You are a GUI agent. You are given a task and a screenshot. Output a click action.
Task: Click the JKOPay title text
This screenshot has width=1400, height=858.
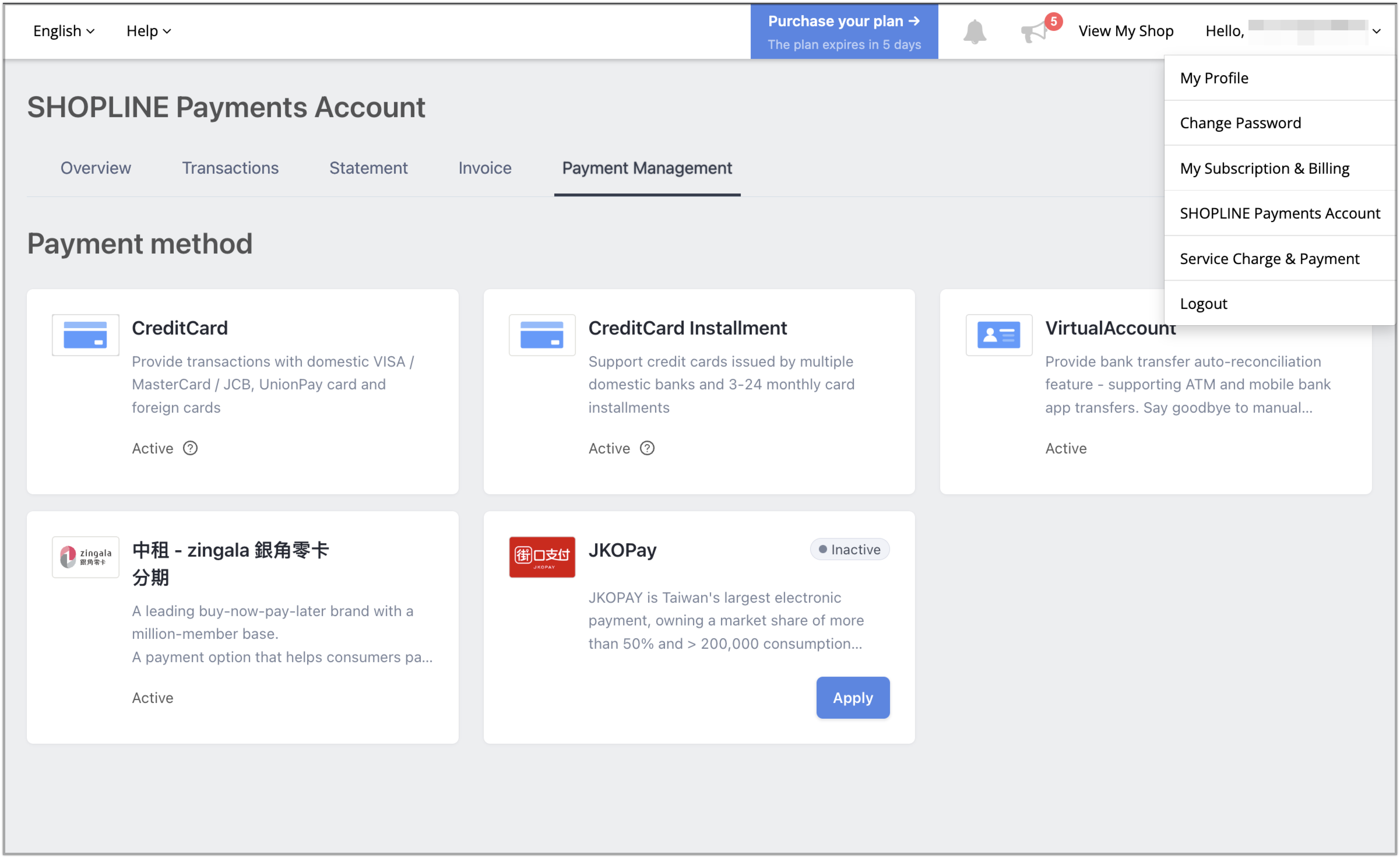622,550
